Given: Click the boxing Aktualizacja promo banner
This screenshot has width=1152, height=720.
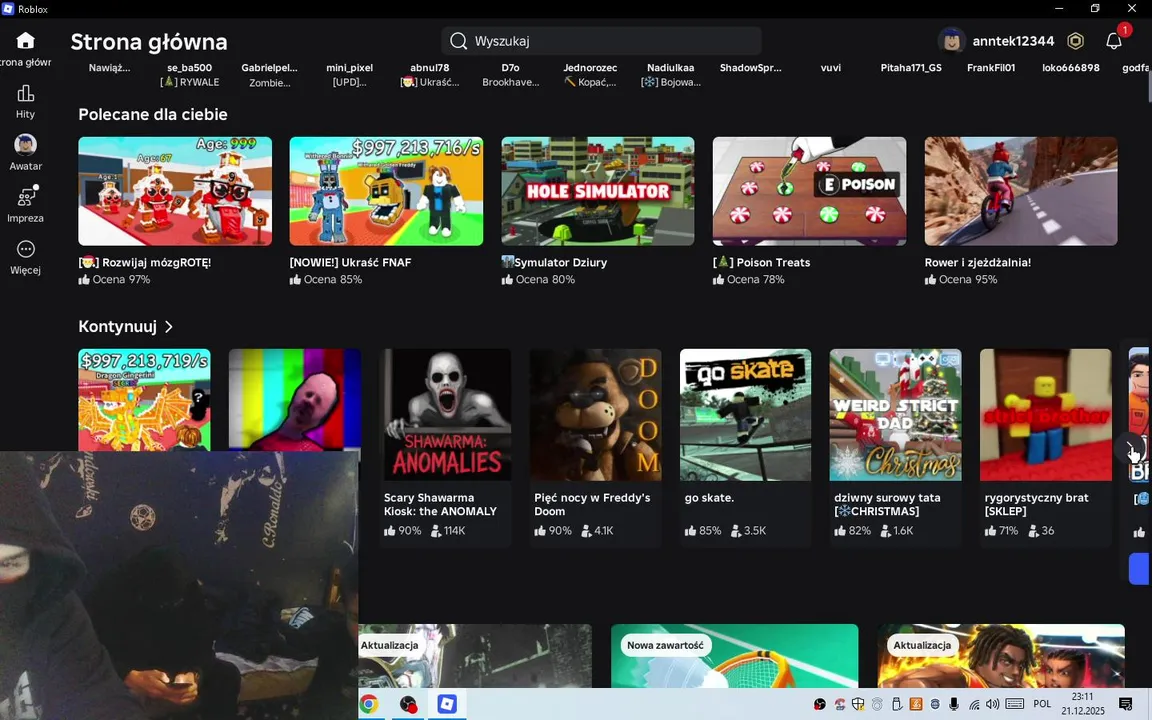Looking at the screenshot, I should pos(1001,655).
